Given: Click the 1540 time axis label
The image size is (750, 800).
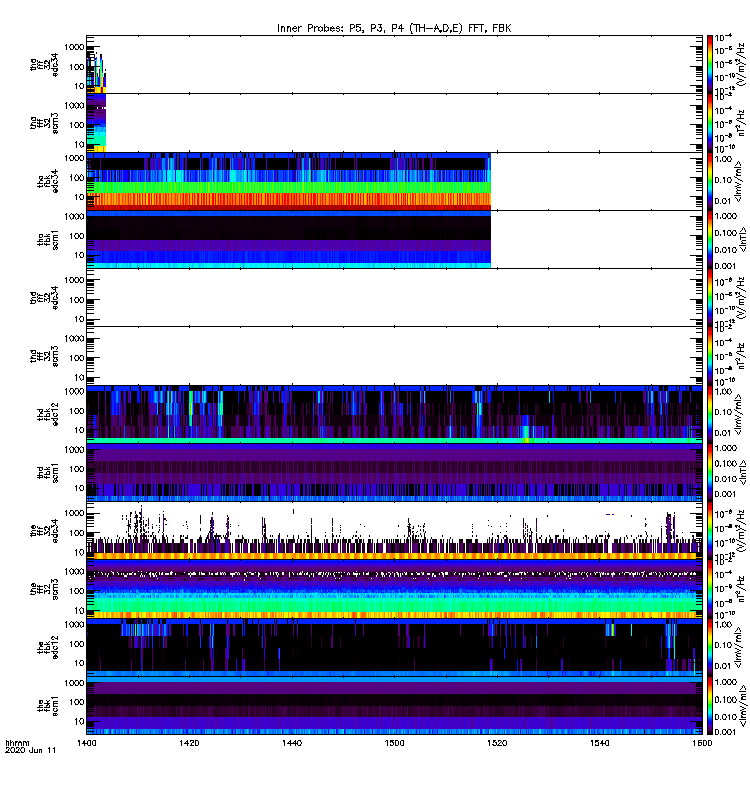Looking at the screenshot, I should point(599,743).
